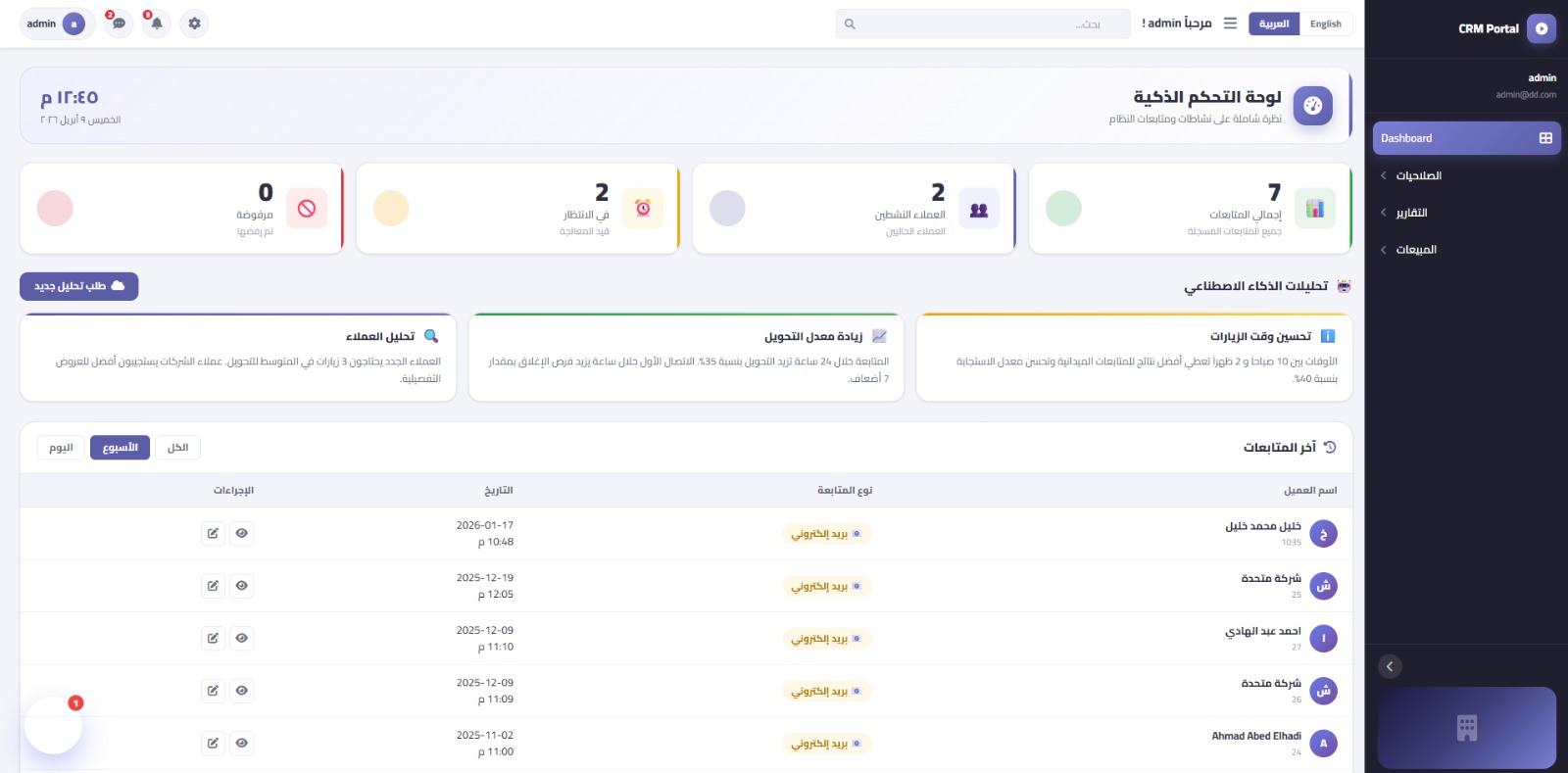Viewport: 1568px width, 773px height.
Task: Open customer Ahmad Abed Elhadi
Action: (1256, 736)
